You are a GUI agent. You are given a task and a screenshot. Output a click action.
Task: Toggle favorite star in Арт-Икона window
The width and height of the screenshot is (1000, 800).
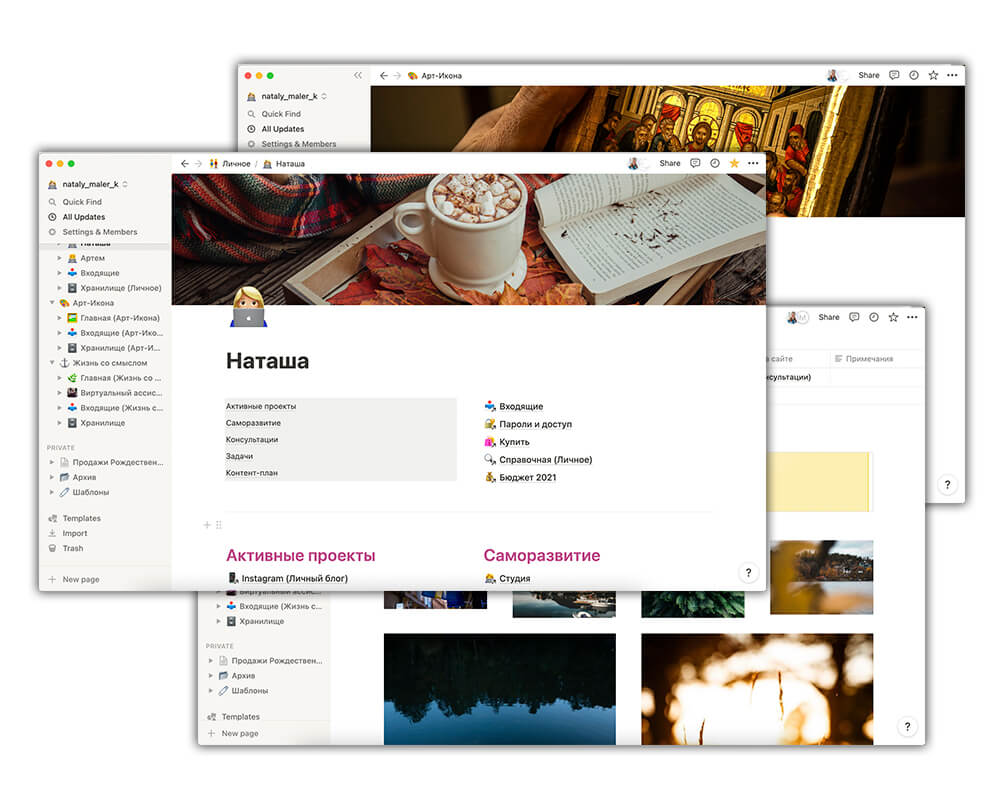(x=933, y=75)
